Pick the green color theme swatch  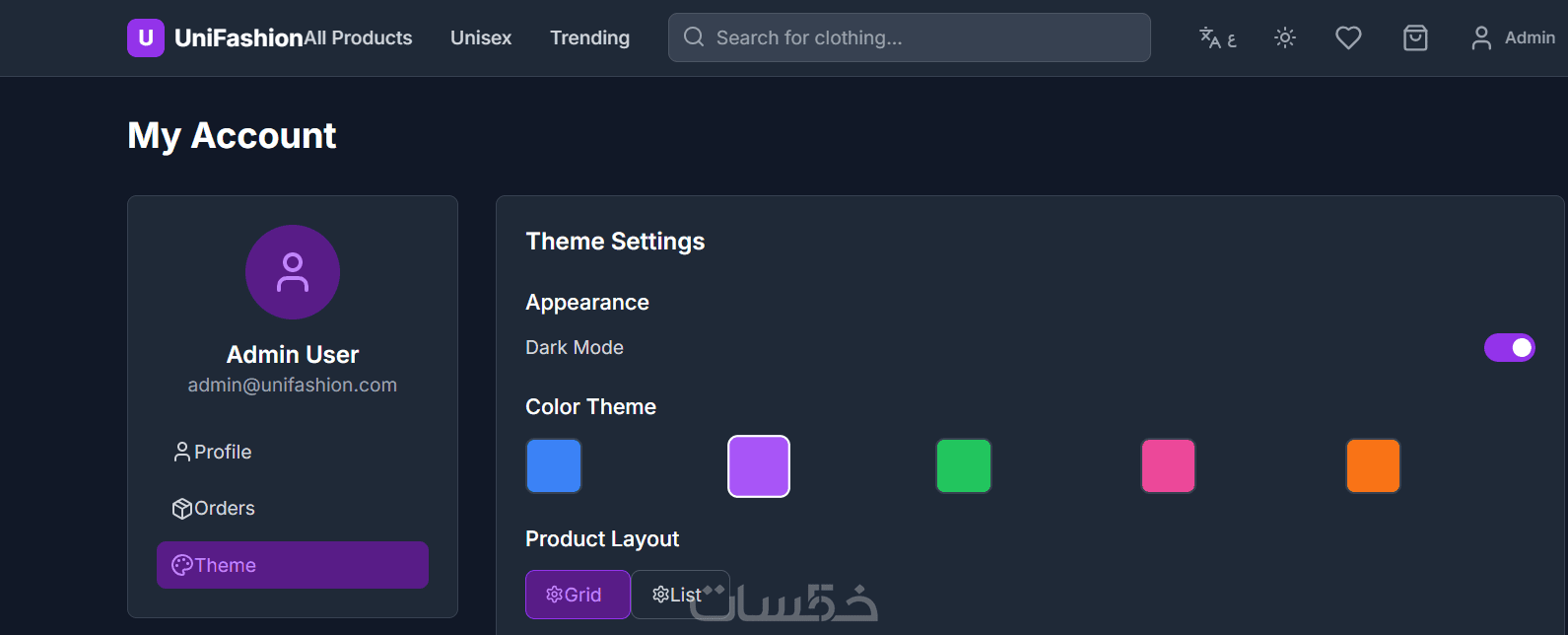(x=964, y=466)
